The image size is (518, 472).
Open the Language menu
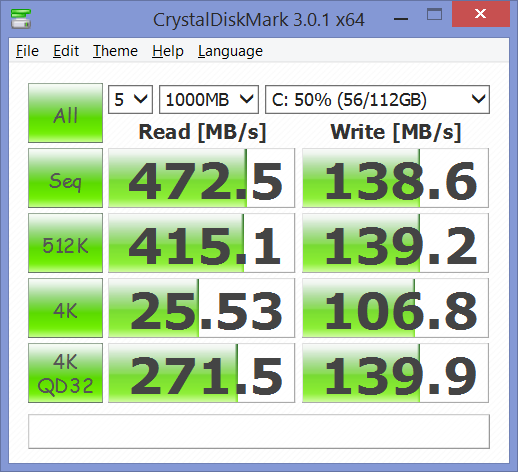pos(230,51)
